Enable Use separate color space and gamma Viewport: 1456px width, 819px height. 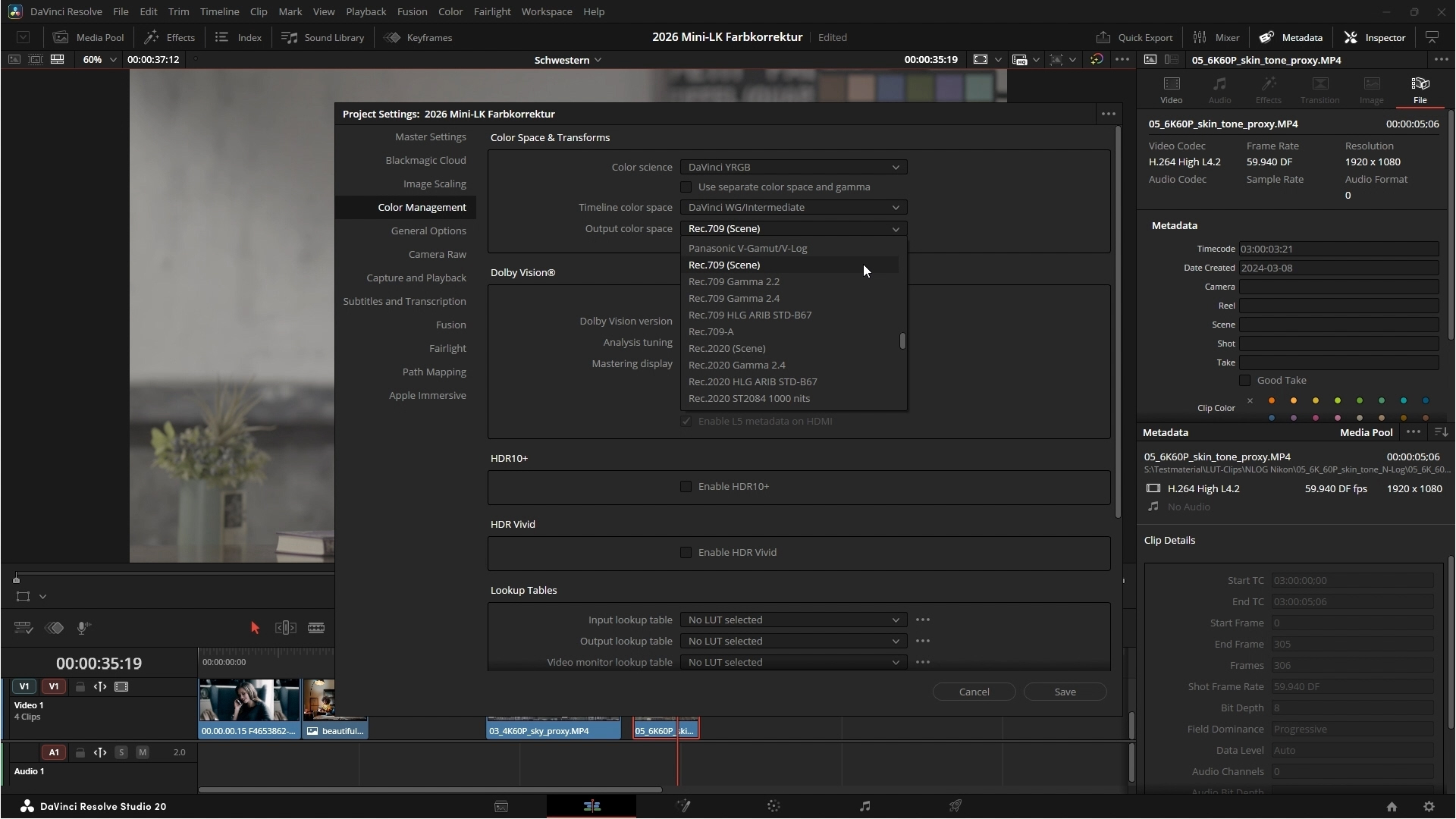click(x=686, y=187)
